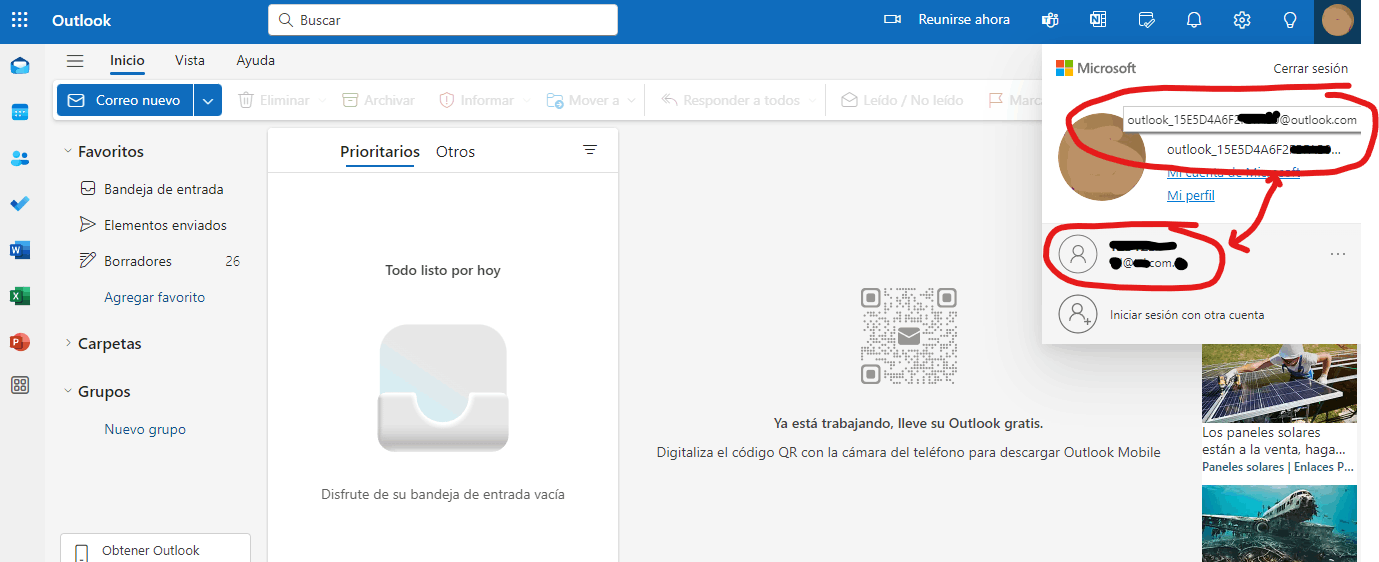Open Mi perfil link
Screen dimensions: 1379x562
pos(1190,196)
